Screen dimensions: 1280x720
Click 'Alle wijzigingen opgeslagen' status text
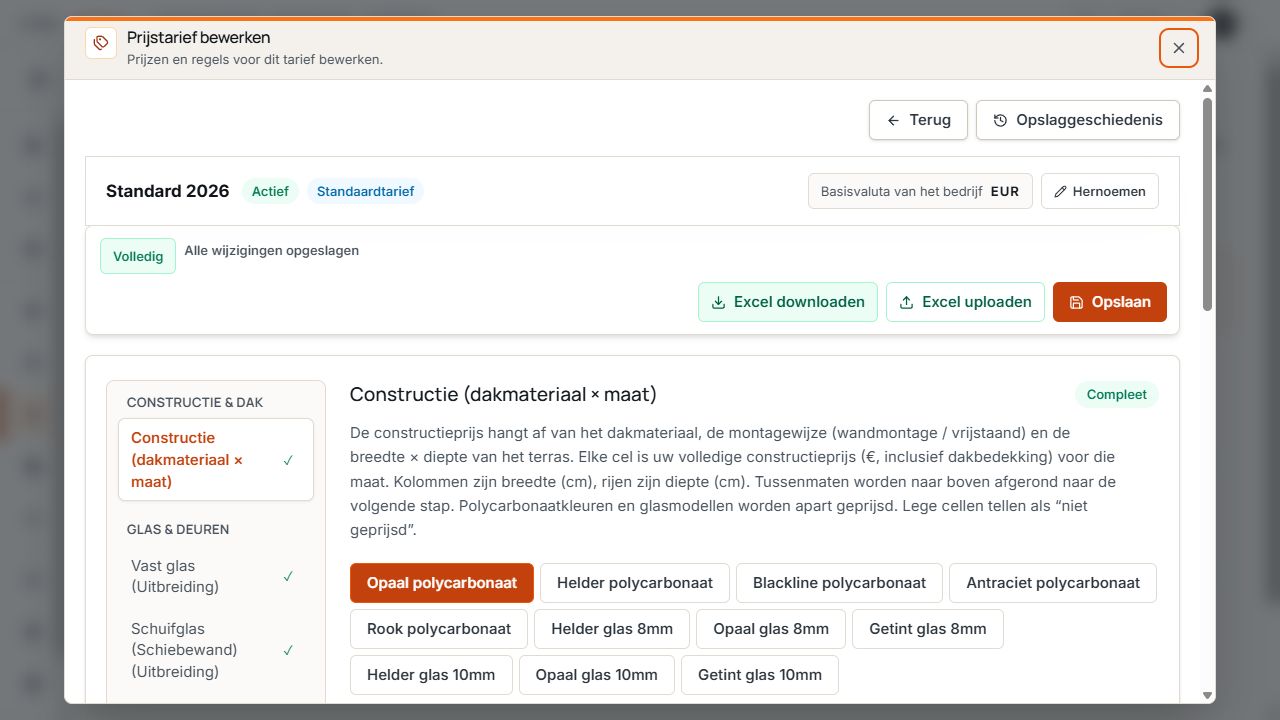tap(272, 251)
